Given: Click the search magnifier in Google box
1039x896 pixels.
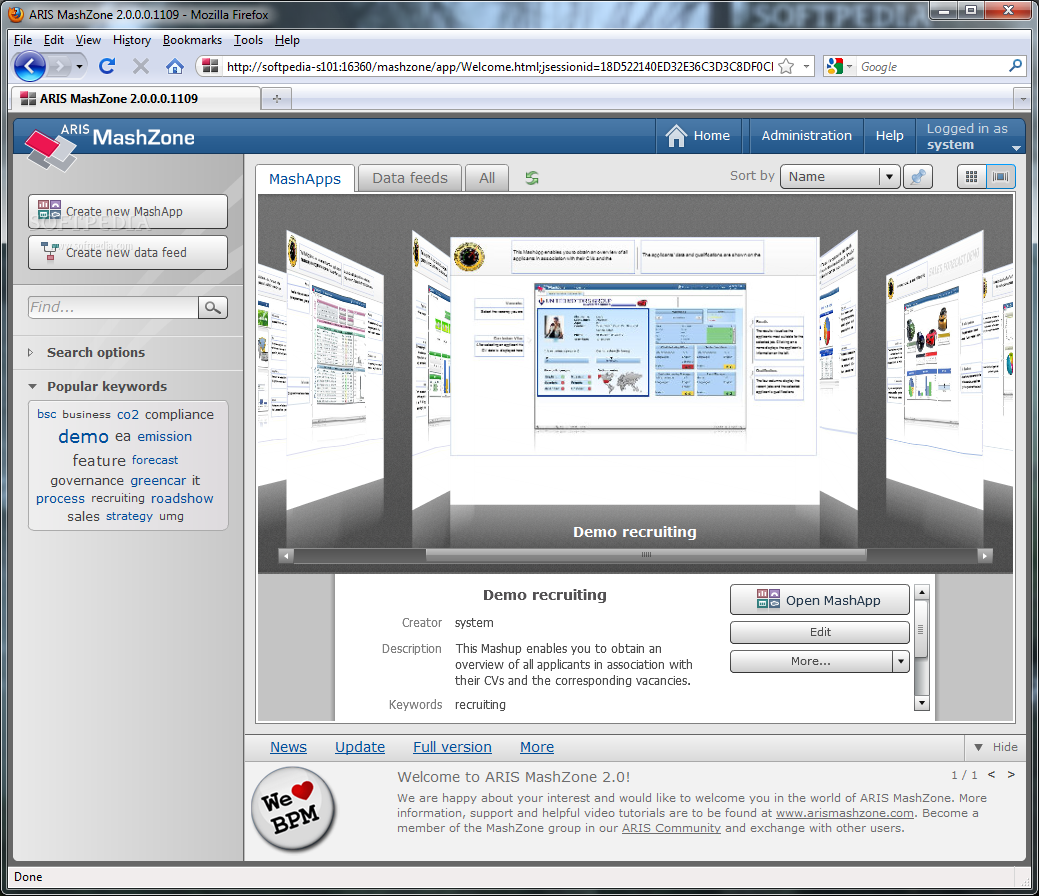Looking at the screenshot, I should click(1015, 66).
